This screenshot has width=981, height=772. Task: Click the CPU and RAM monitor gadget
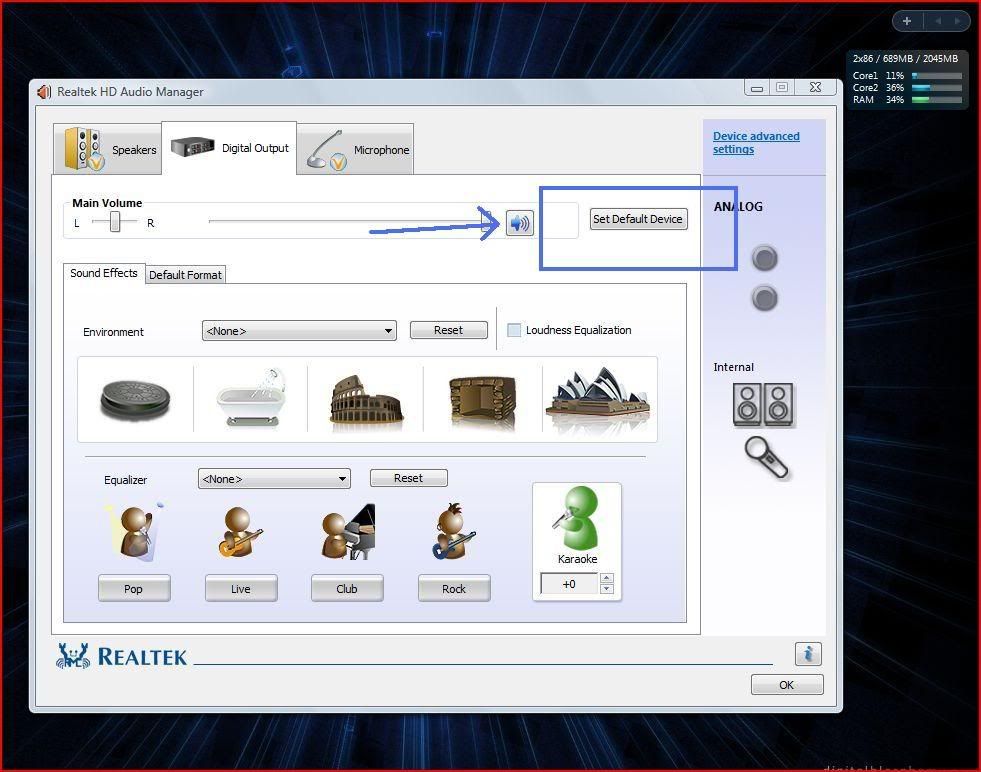pyautogui.click(x=907, y=80)
